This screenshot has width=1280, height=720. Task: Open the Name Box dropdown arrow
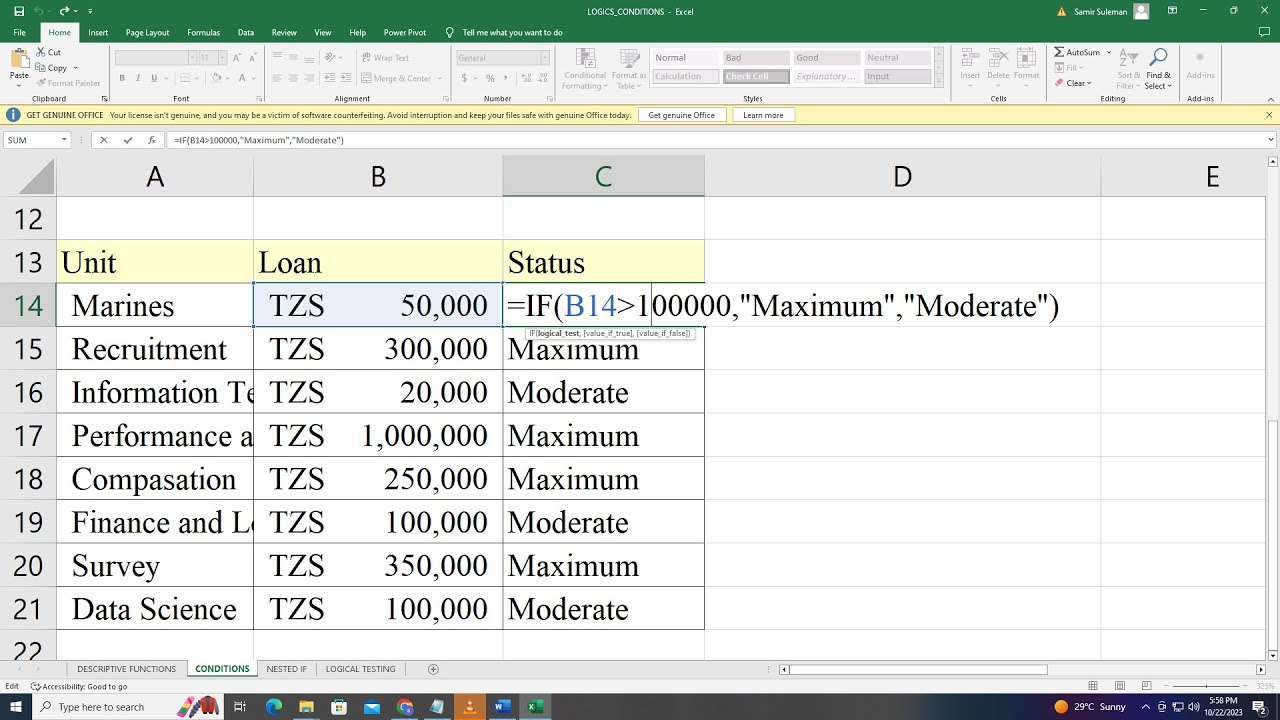coord(65,140)
